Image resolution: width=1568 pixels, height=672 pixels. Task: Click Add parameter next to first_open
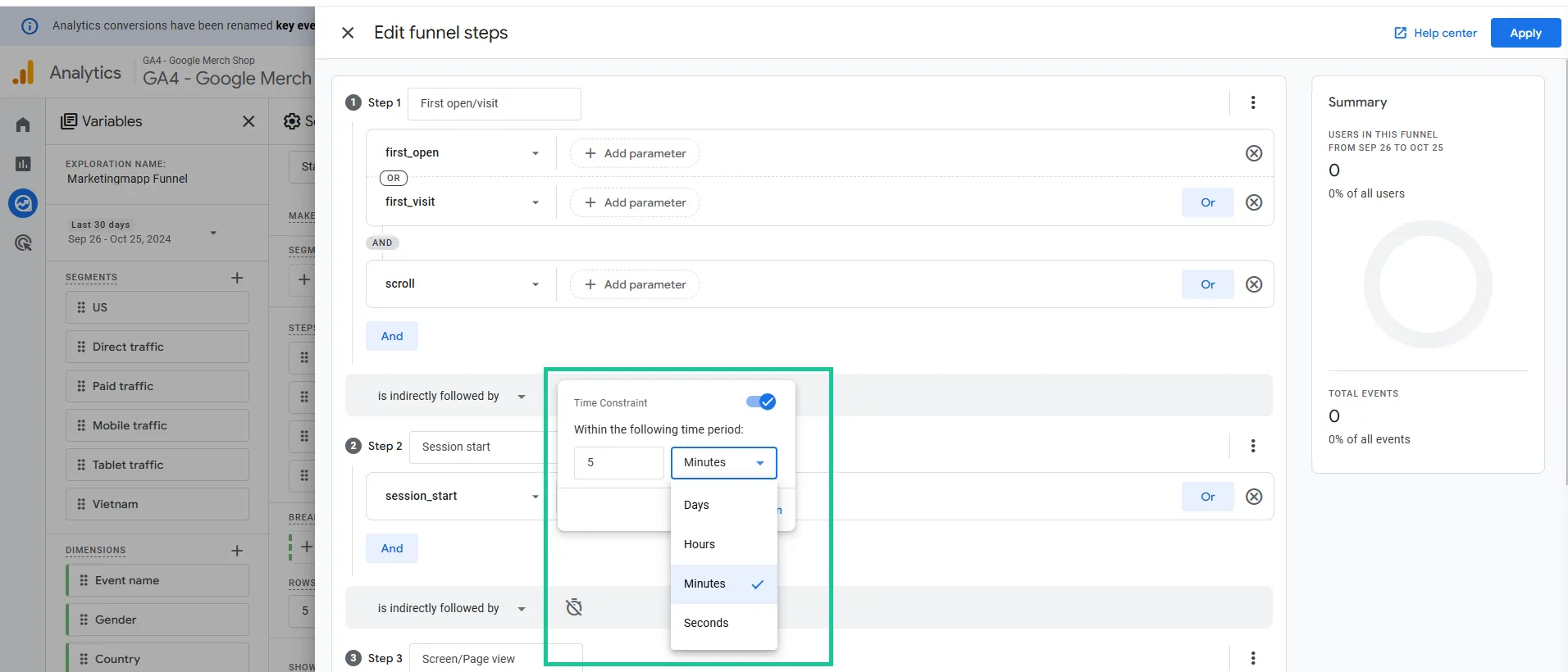tap(635, 153)
